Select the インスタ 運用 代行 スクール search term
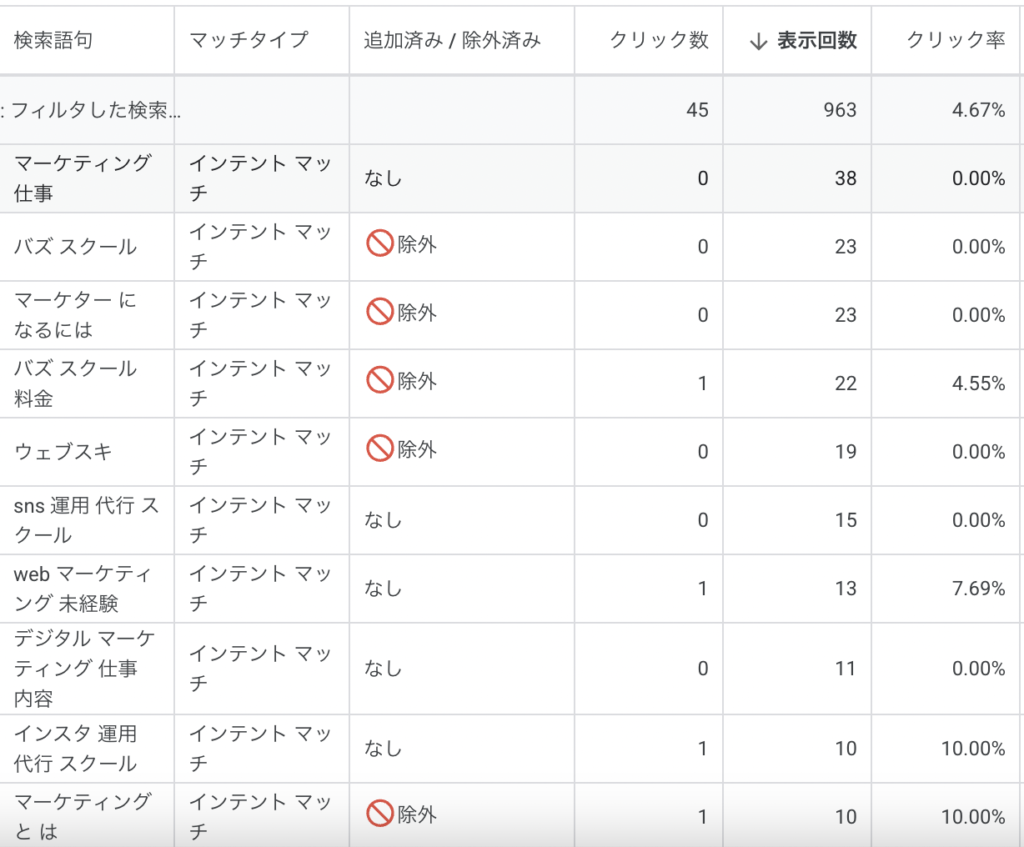1024x847 pixels. pos(75,748)
